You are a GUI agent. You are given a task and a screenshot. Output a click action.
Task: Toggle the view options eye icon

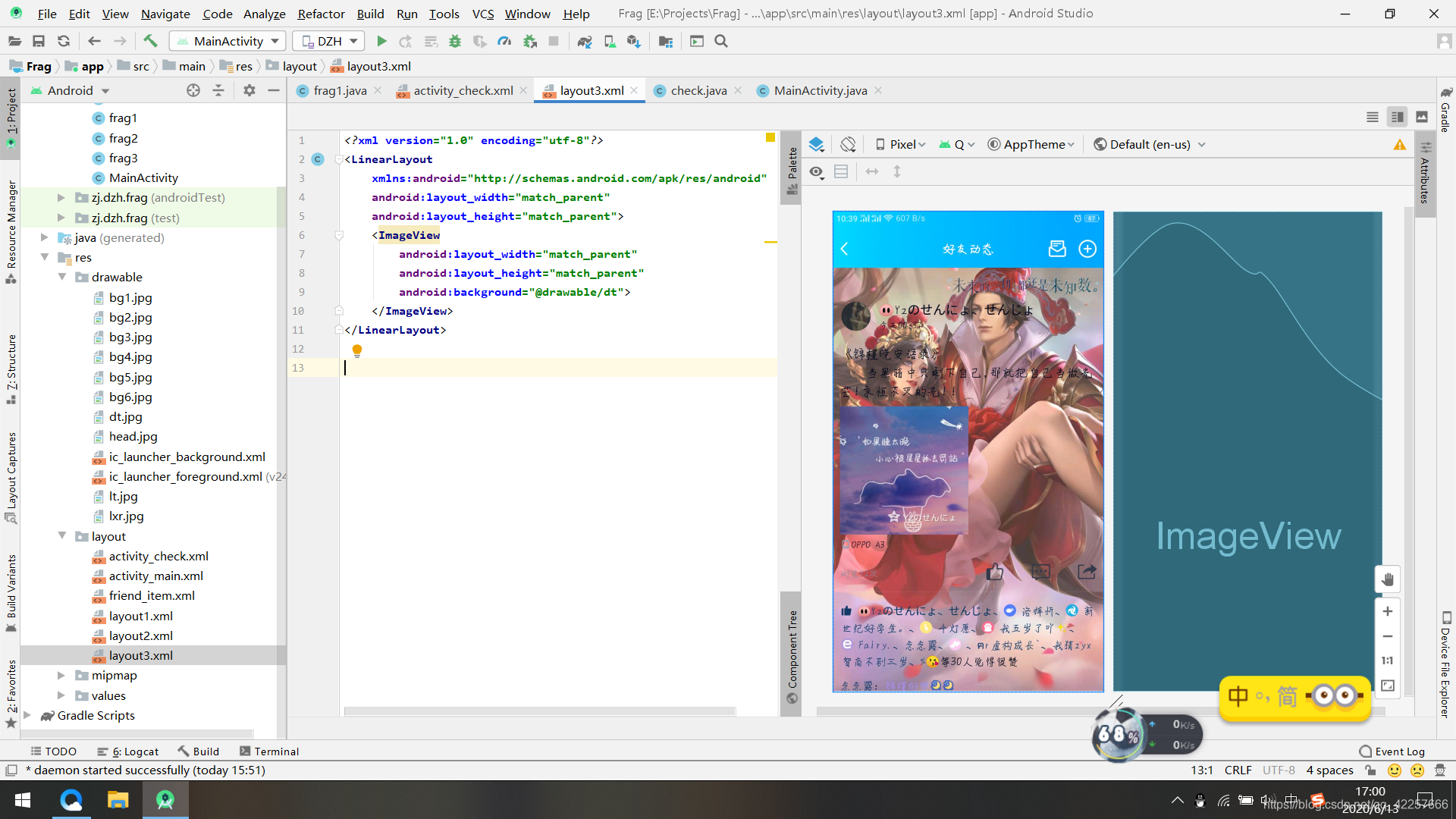pyautogui.click(x=816, y=171)
